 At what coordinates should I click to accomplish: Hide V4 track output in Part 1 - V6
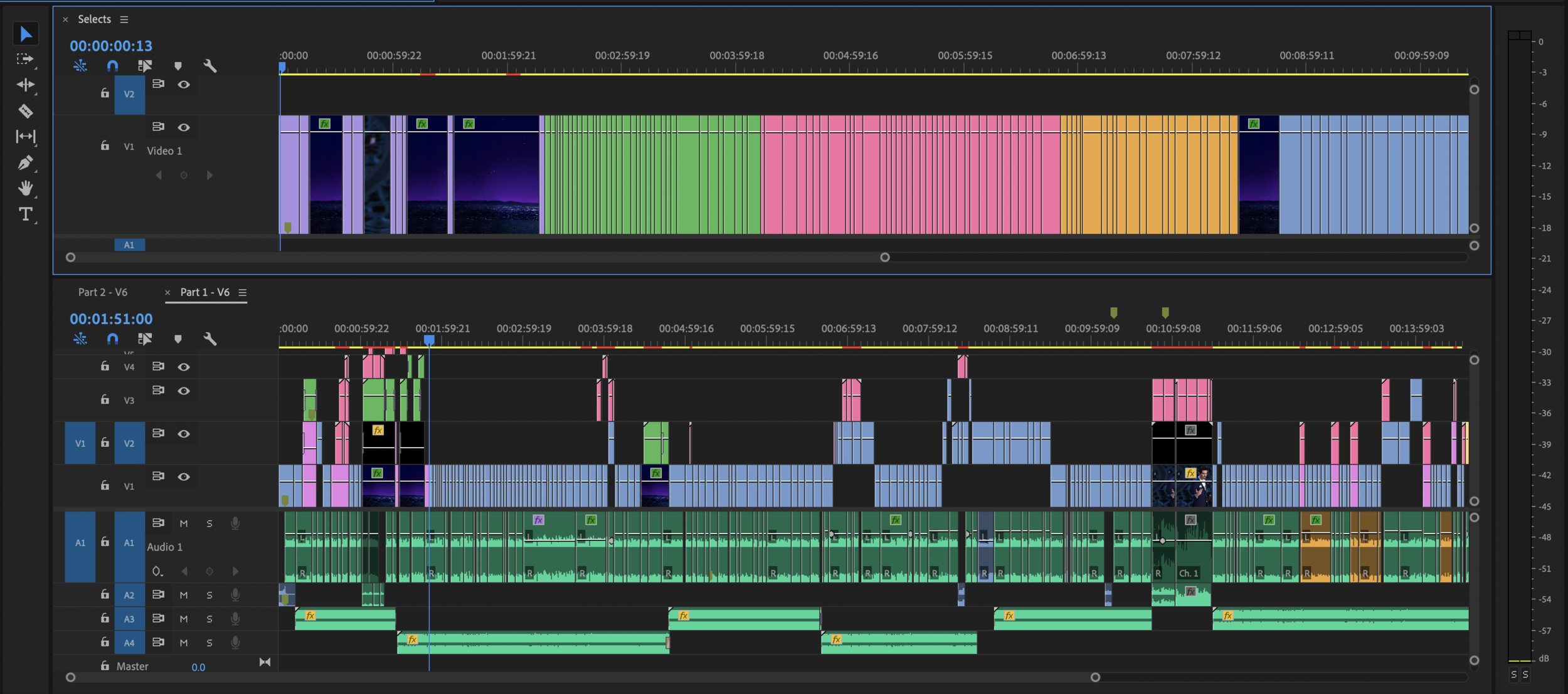(x=184, y=367)
